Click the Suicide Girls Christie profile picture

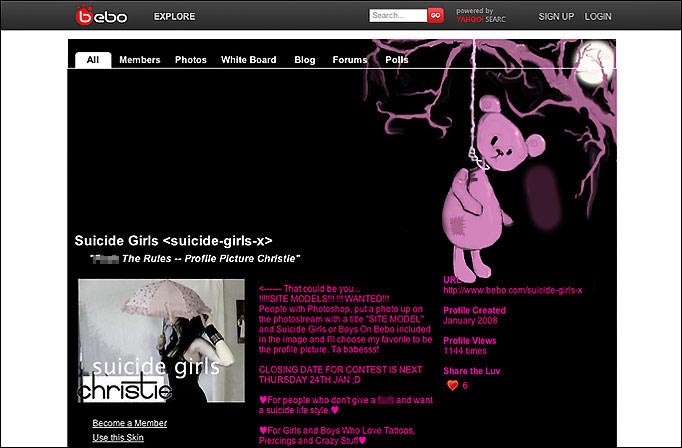(161, 340)
